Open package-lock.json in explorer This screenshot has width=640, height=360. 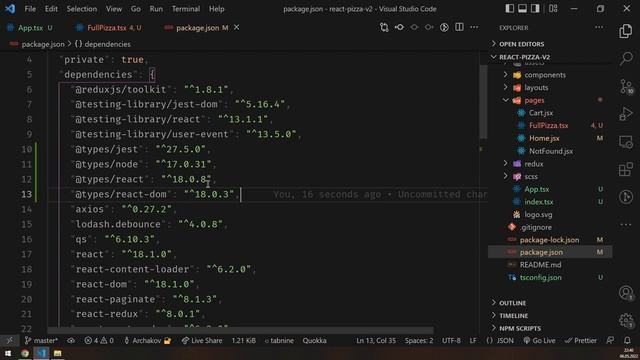(x=550, y=240)
